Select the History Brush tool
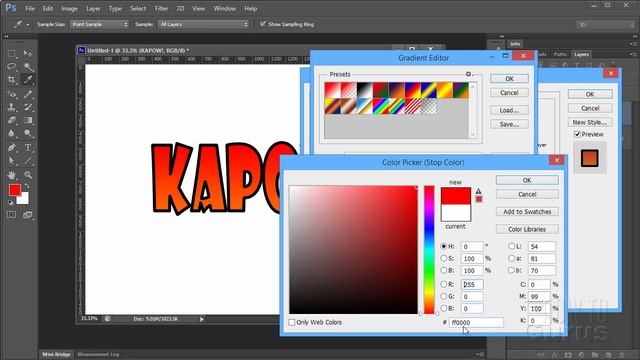The width and height of the screenshot is (640, 360). click(x=28, y=107)
